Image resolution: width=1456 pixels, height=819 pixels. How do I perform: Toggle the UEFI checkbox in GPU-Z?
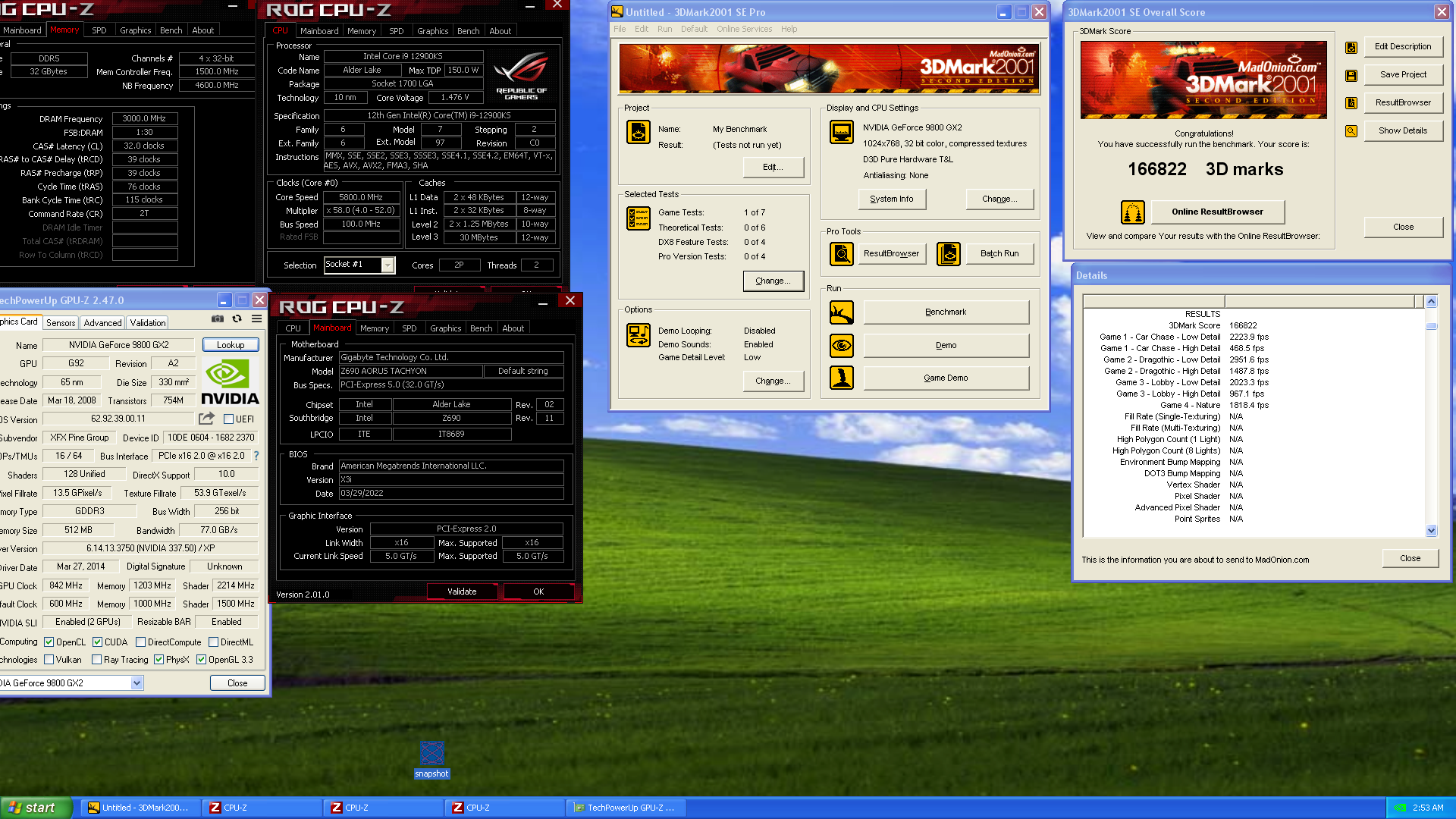(228, 419)
